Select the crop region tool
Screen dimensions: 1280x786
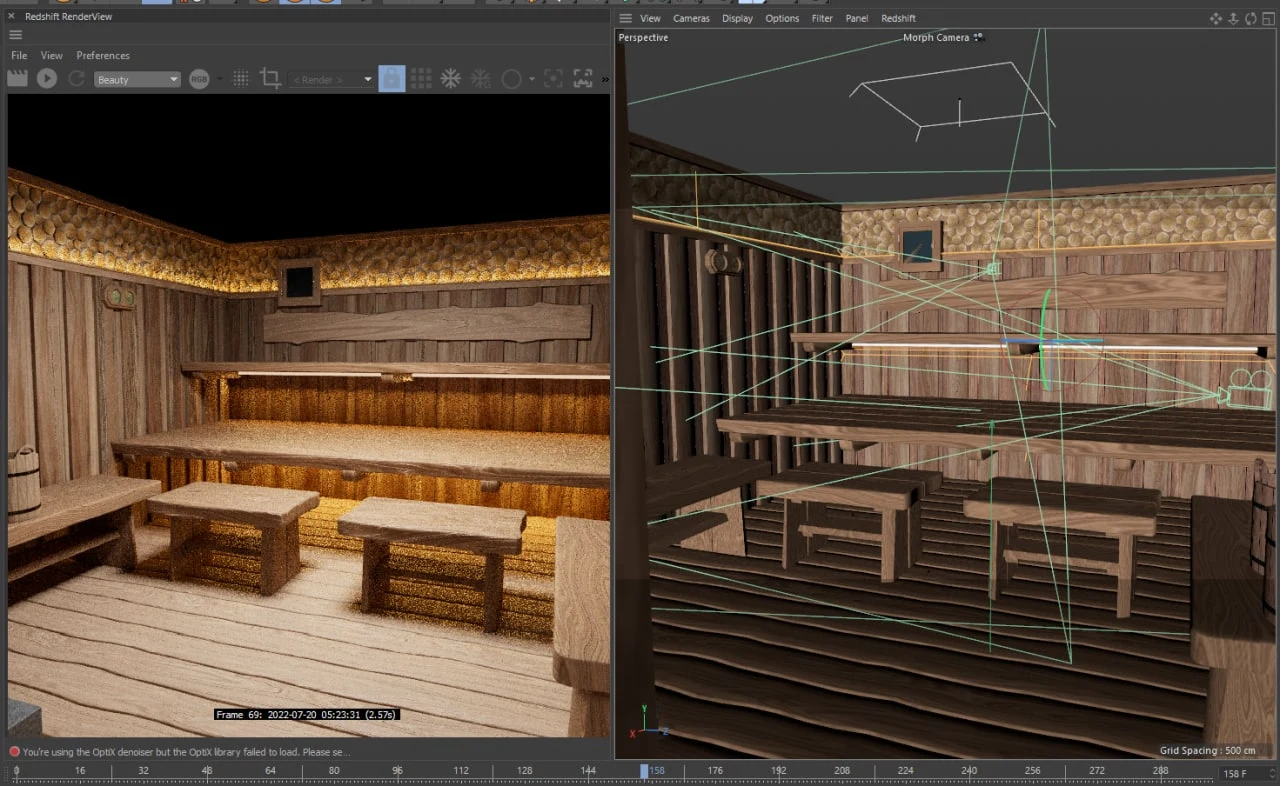coord(270,78)
